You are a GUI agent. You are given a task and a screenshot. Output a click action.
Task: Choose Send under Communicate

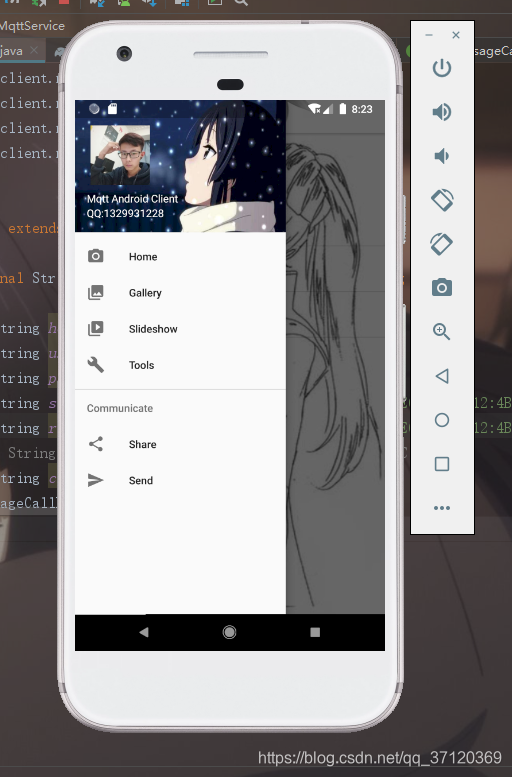(x=180, y=481)
